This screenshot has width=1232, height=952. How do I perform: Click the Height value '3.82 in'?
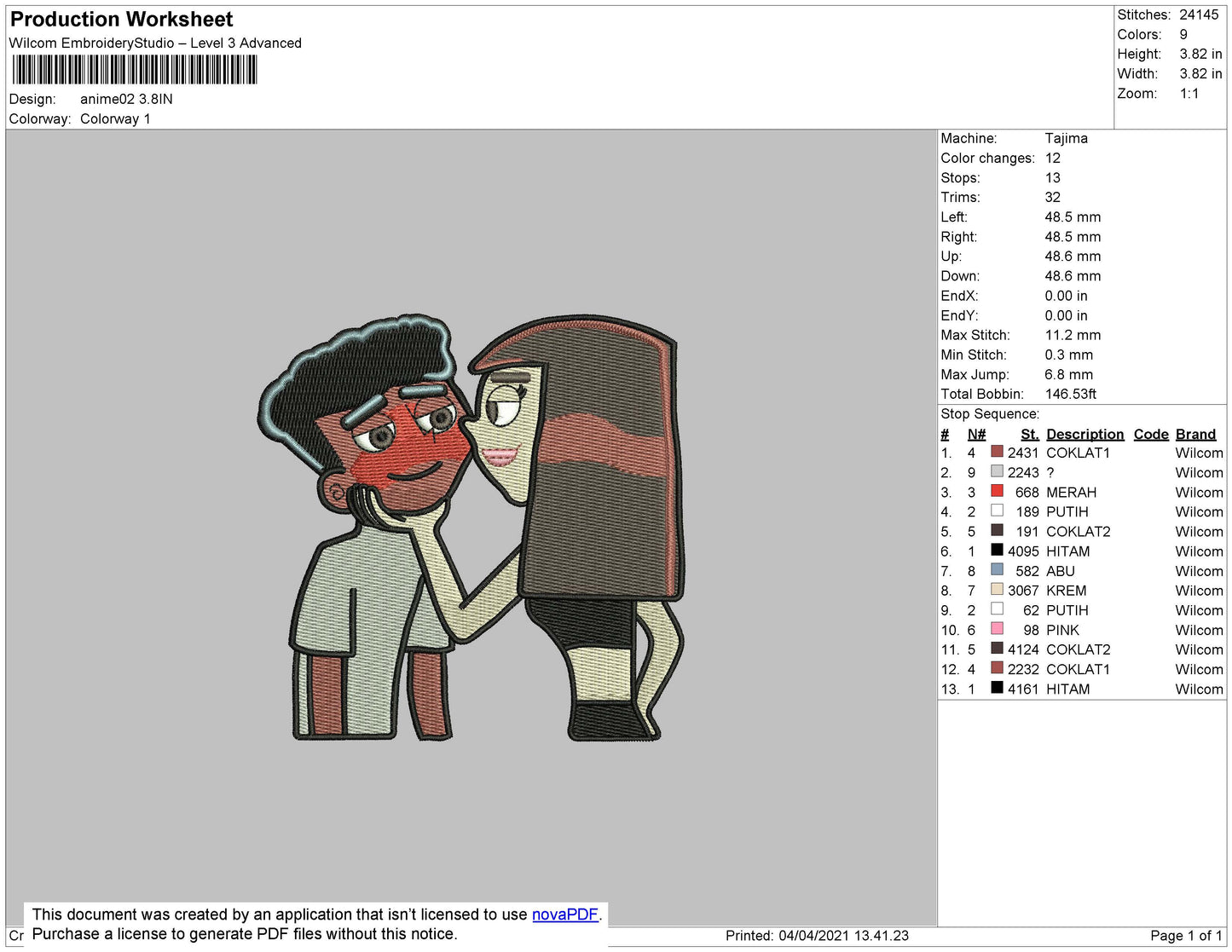1200,54
